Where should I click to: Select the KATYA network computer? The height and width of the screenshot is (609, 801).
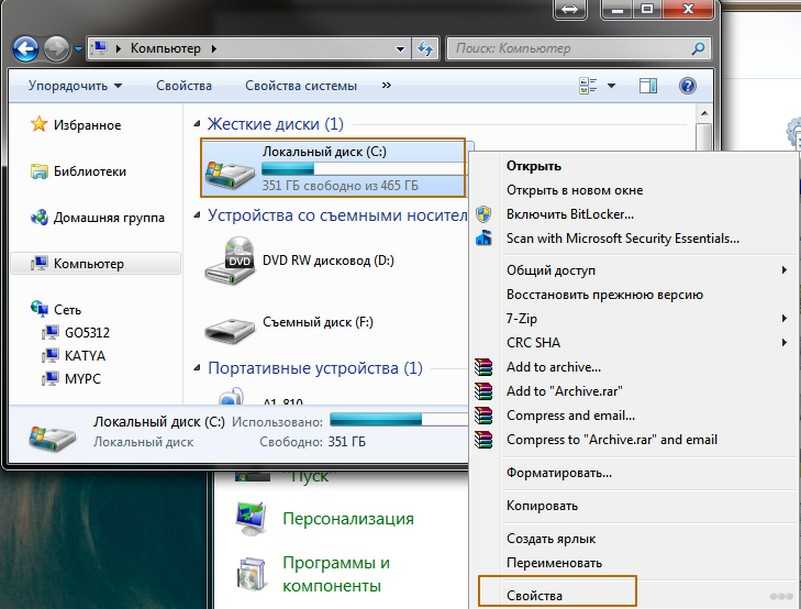pyautogui.click(x=87, y=355)
